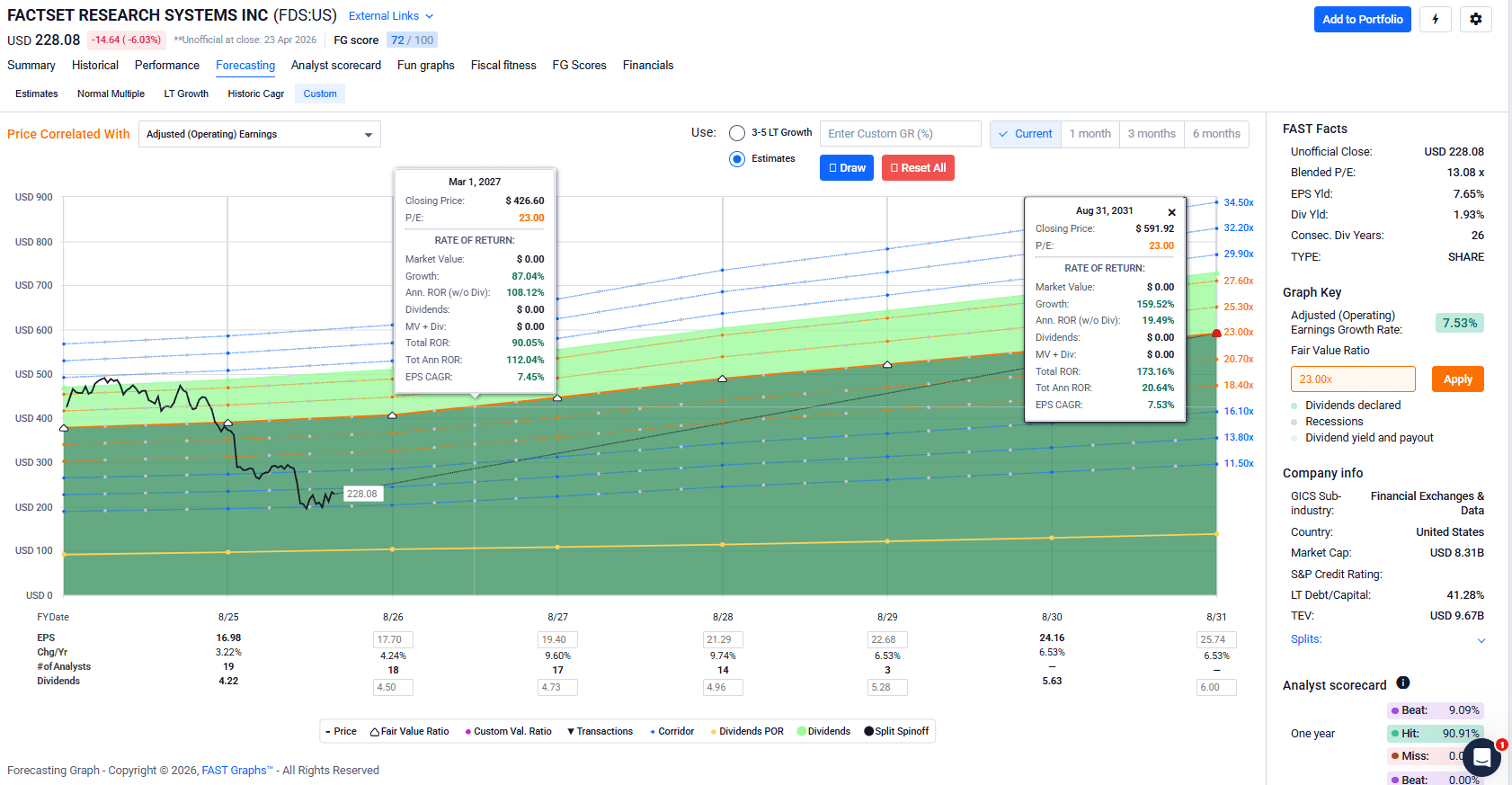Open the Historical tab

click(x=95, y=66)
